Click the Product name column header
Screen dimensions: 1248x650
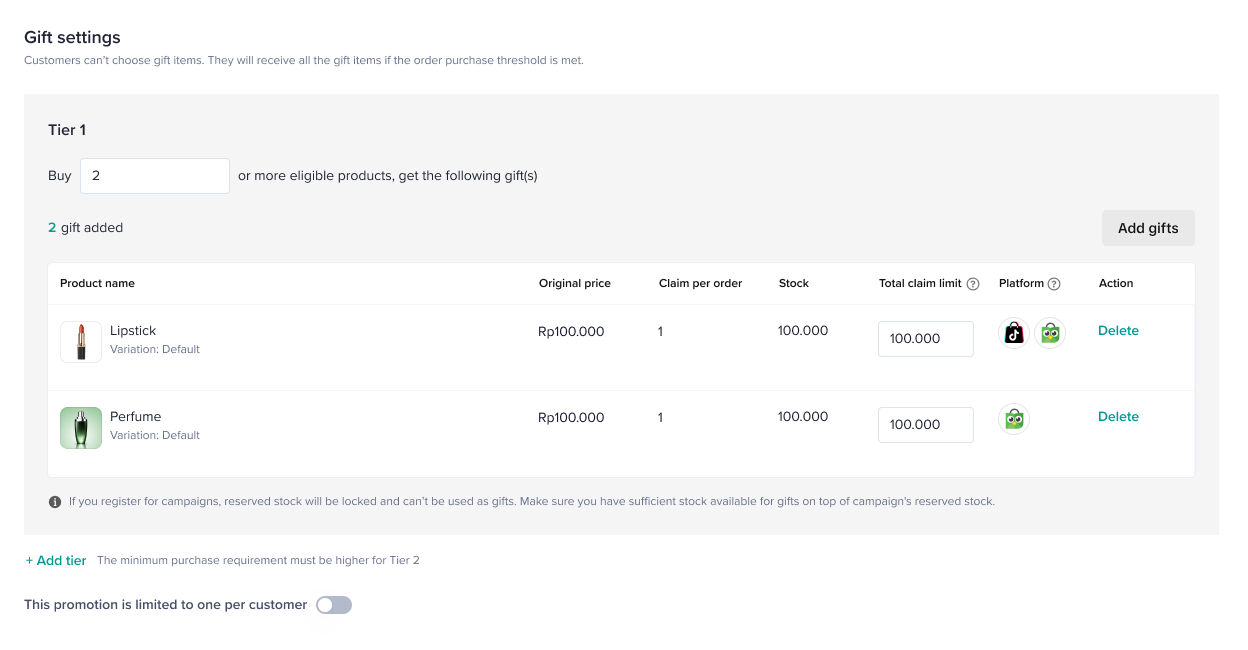(x=97, y=284)
